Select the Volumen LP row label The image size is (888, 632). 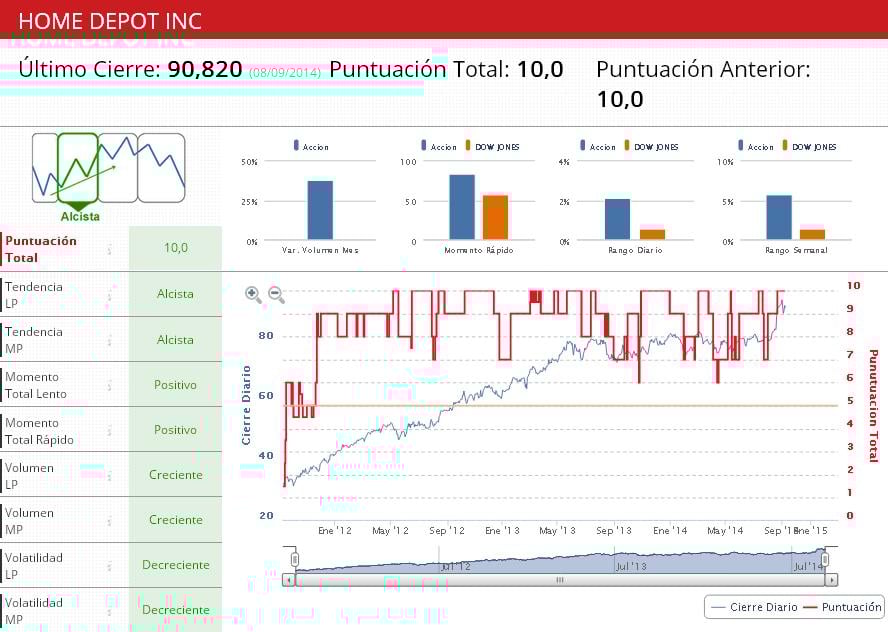tap(29, 476)
